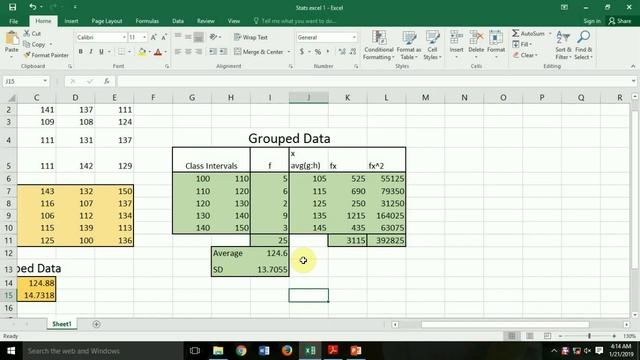The width and height of the screenshot is (640, 360).
Task: Click the Tell me what you want search box
Action: 295,21
